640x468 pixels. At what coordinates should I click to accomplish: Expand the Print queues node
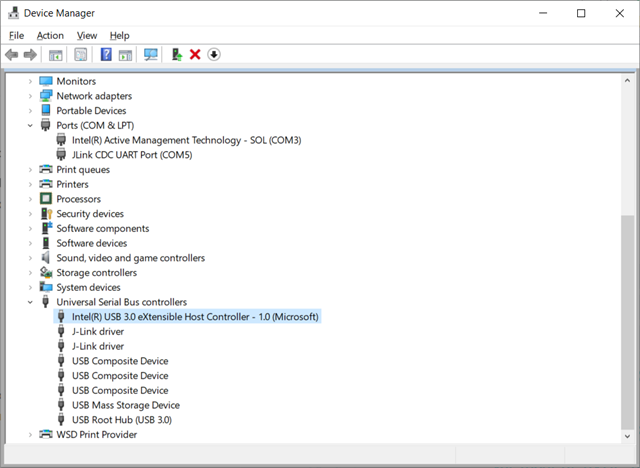30,169
